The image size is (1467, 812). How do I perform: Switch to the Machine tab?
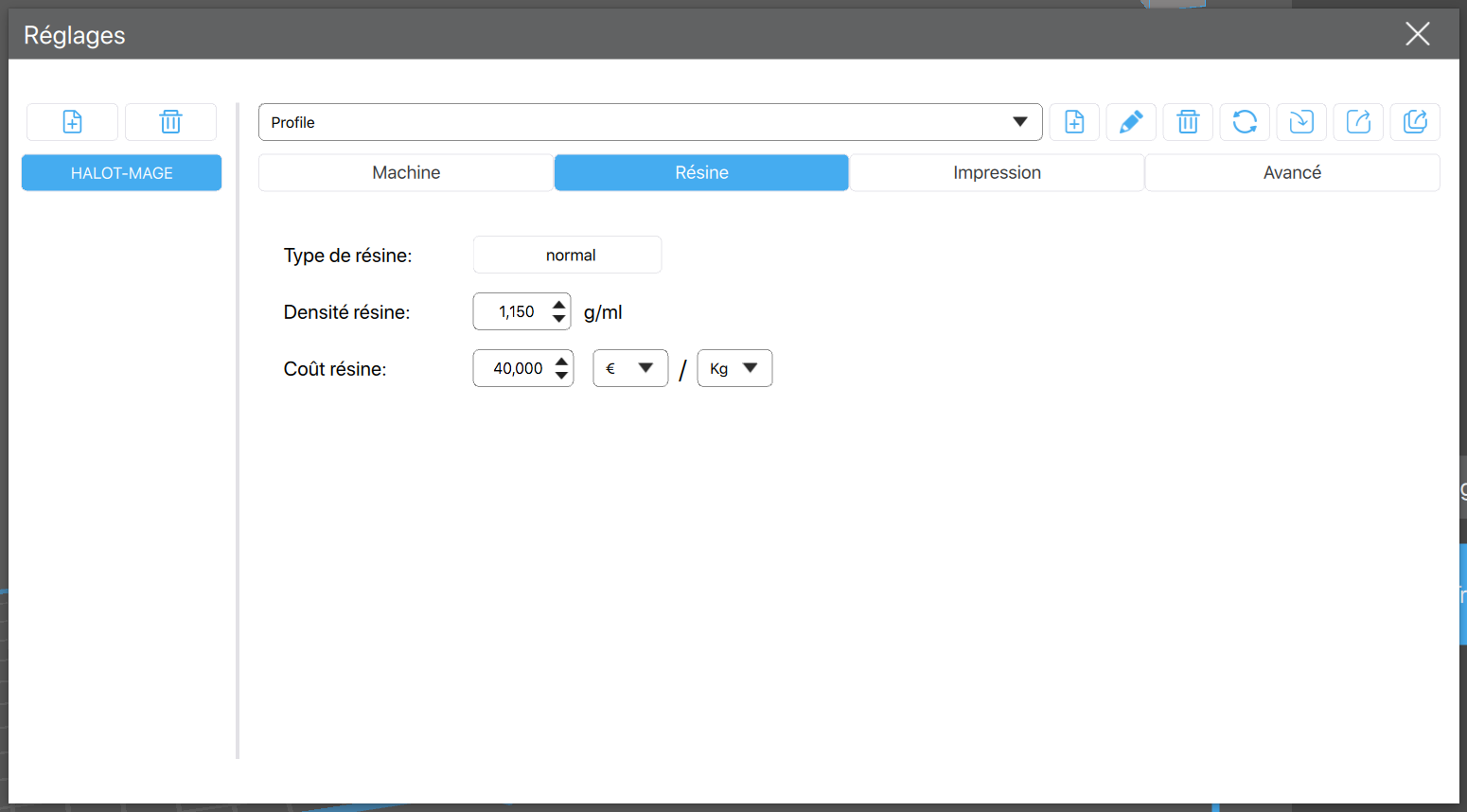tap(406, 172)
